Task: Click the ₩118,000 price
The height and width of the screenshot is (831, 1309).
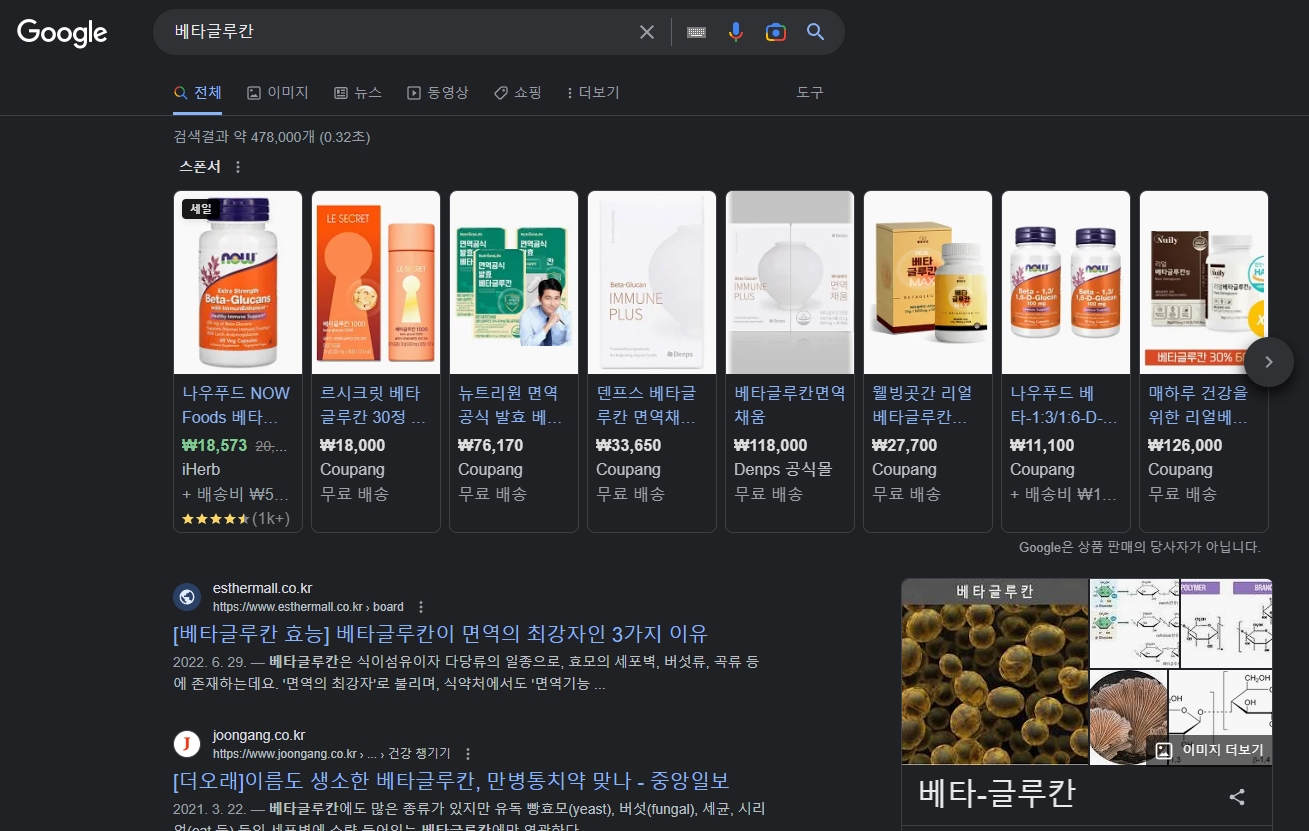Action: point(771,446)
